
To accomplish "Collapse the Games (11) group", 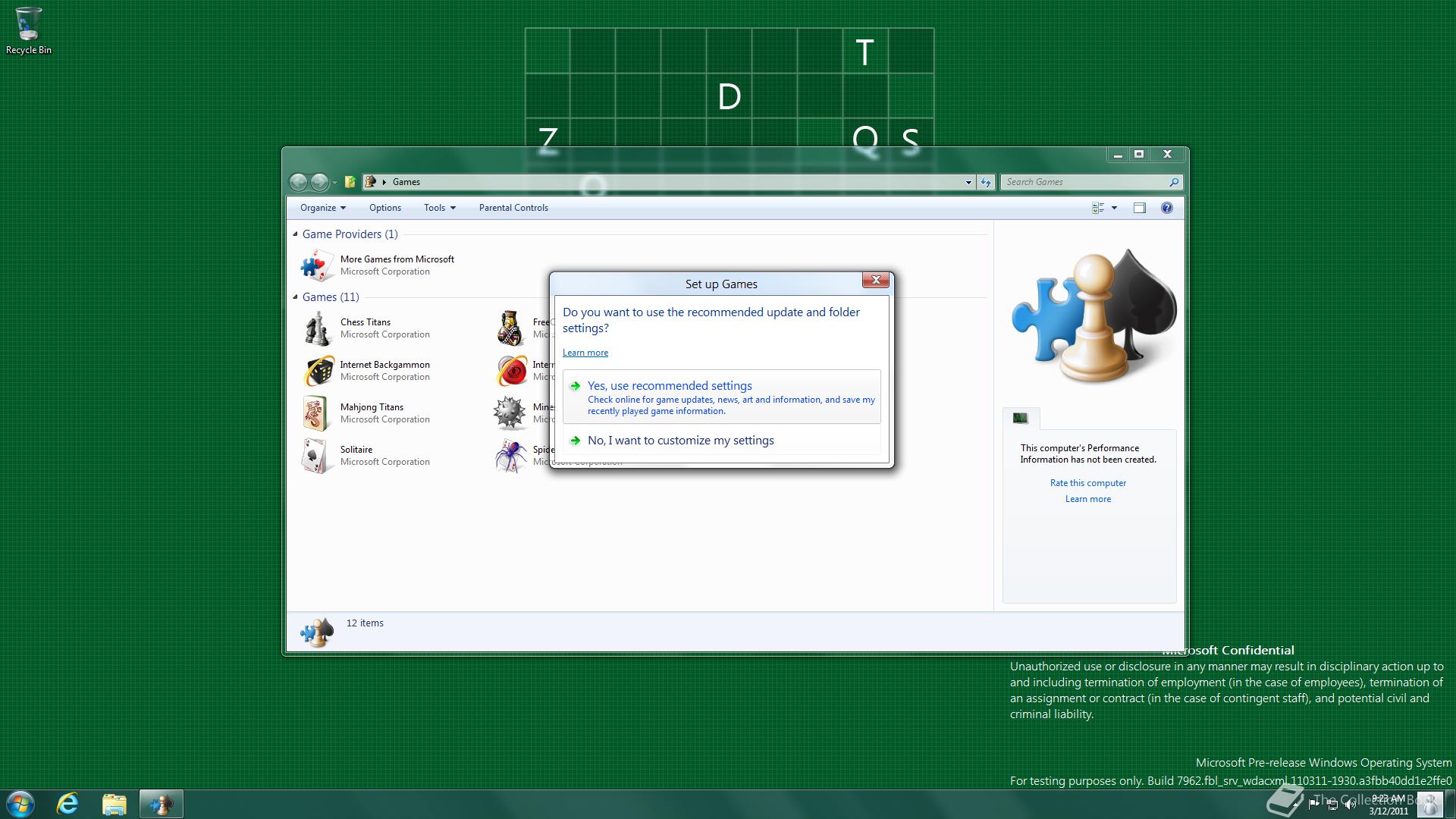I will (296, 297).
